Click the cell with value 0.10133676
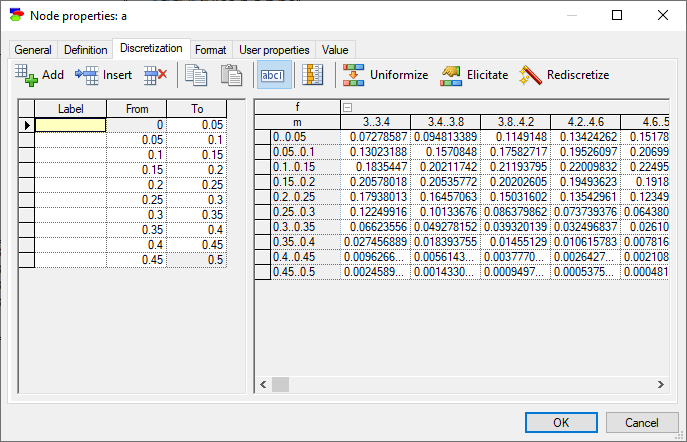This screenshot has width=687, height=442. point(446,212)
